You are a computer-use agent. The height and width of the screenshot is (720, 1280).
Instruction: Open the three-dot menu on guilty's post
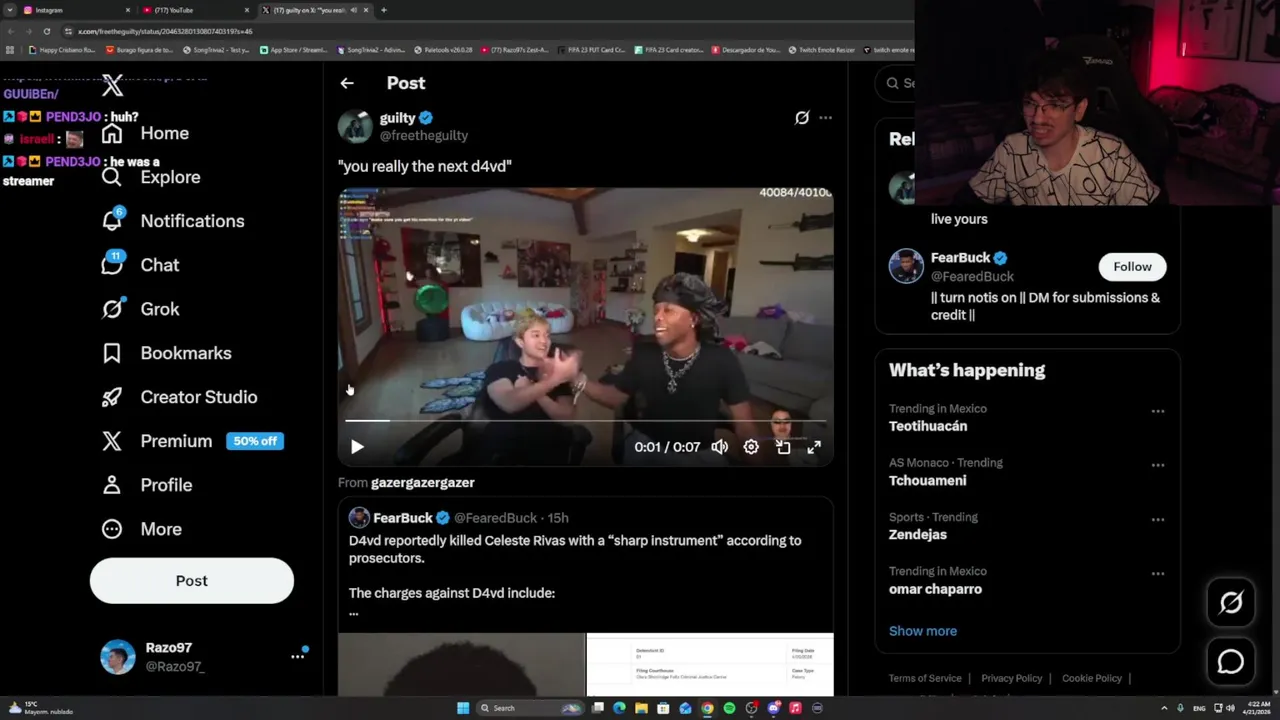tap(825, 118)
